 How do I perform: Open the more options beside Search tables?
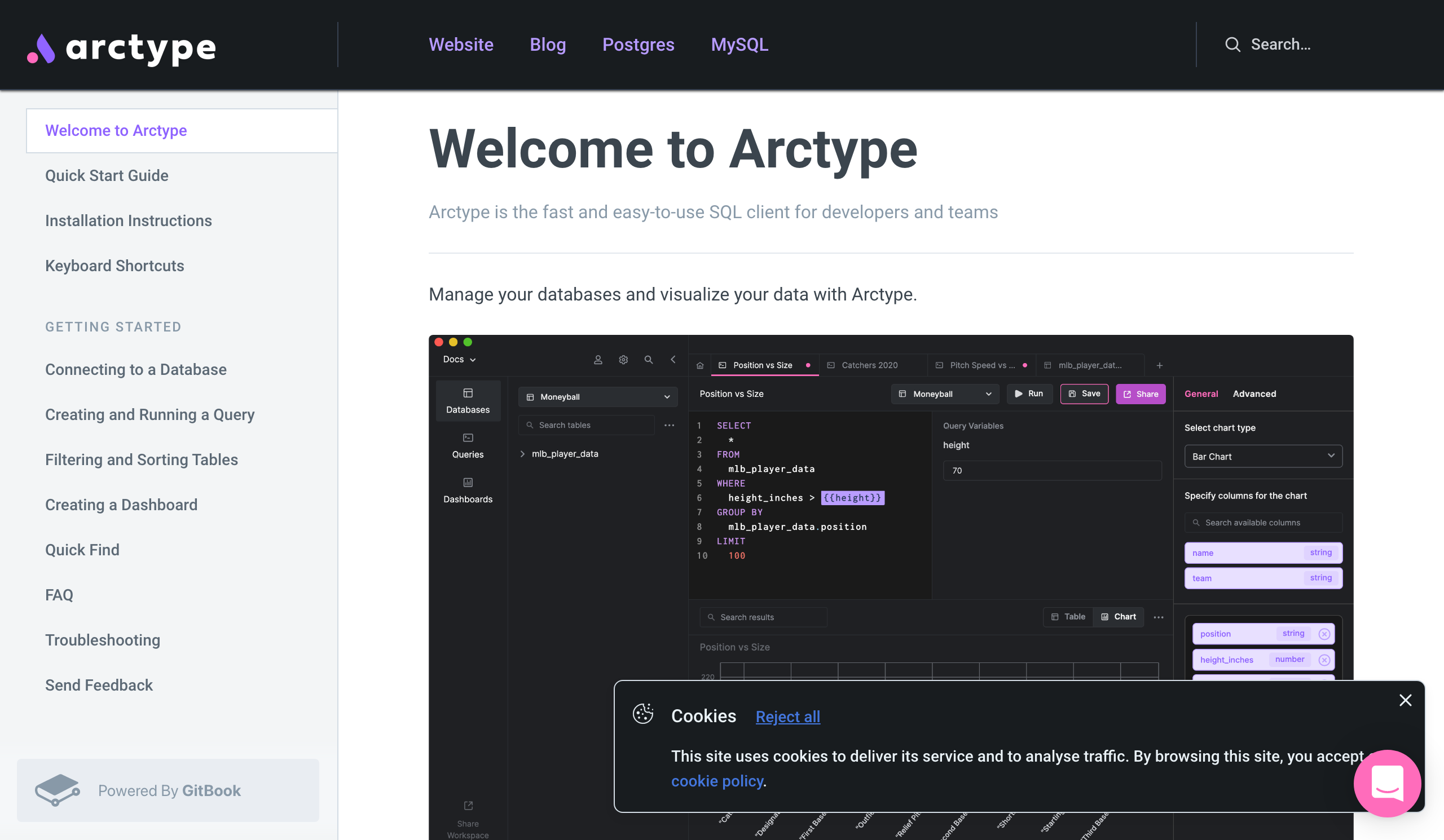pos(669,425)
